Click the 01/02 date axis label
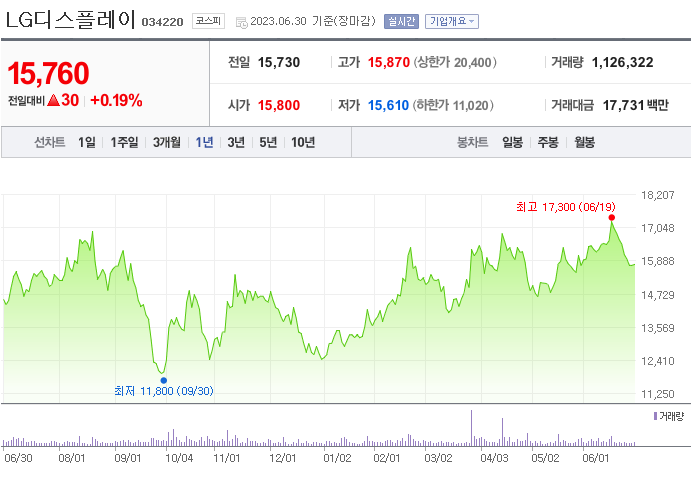The width and height of the screenshot is (691, 479). tap(337, 458)
